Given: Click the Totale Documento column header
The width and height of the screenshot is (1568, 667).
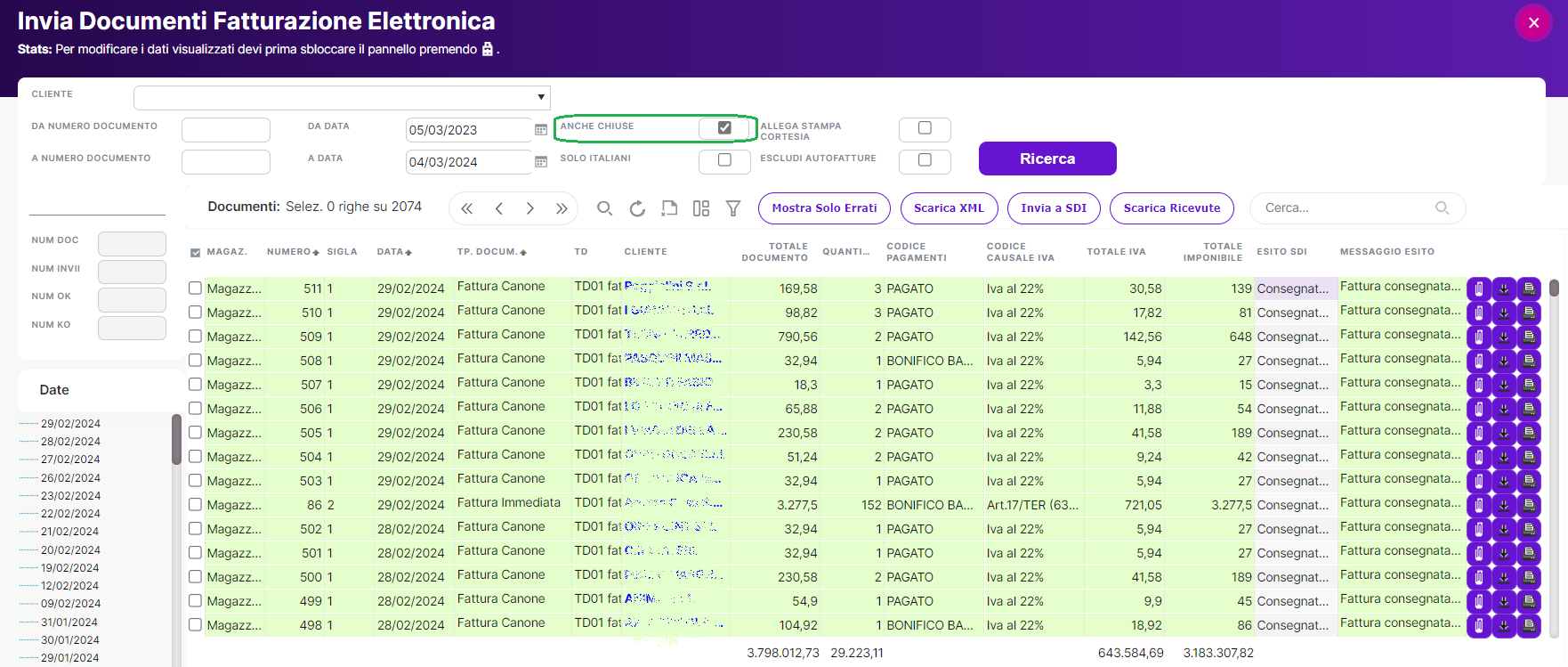Looking at the screenshot, I should 774,252.
